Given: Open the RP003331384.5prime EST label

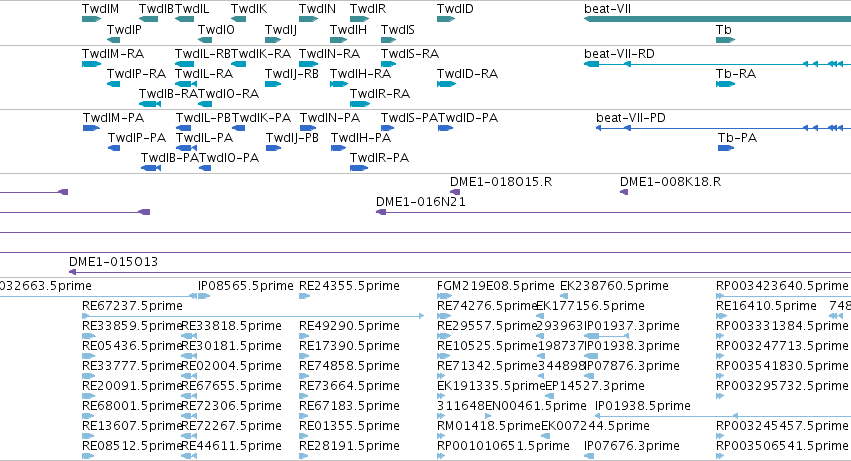Looking at the screenshot, I should (x=782, y=326).
